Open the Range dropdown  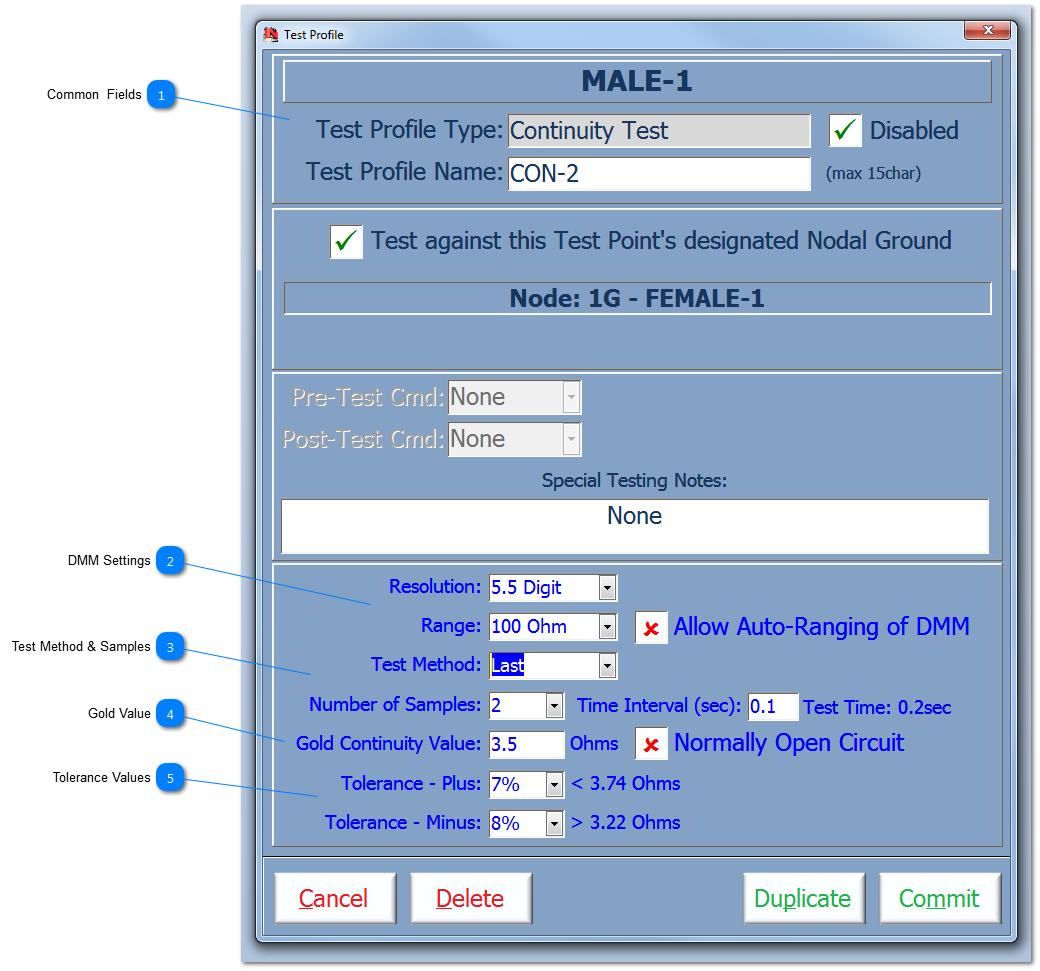(x=605, y=626)
